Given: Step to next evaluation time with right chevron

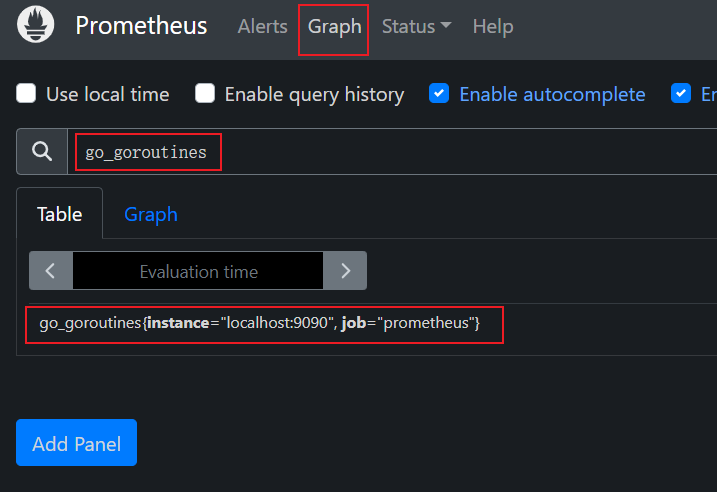Looking at the screenshot, I should pos(345,271).
